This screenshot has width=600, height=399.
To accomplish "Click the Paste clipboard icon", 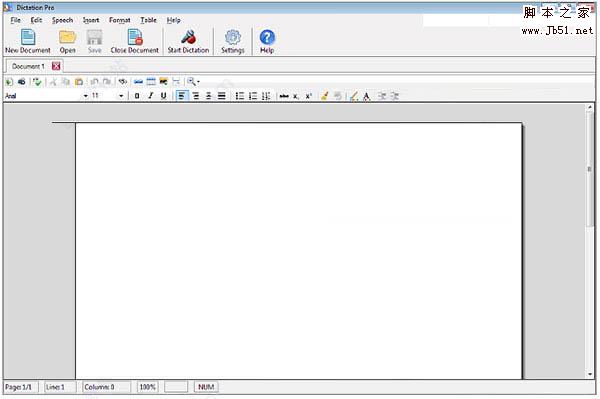I will [x=79, y=81].
